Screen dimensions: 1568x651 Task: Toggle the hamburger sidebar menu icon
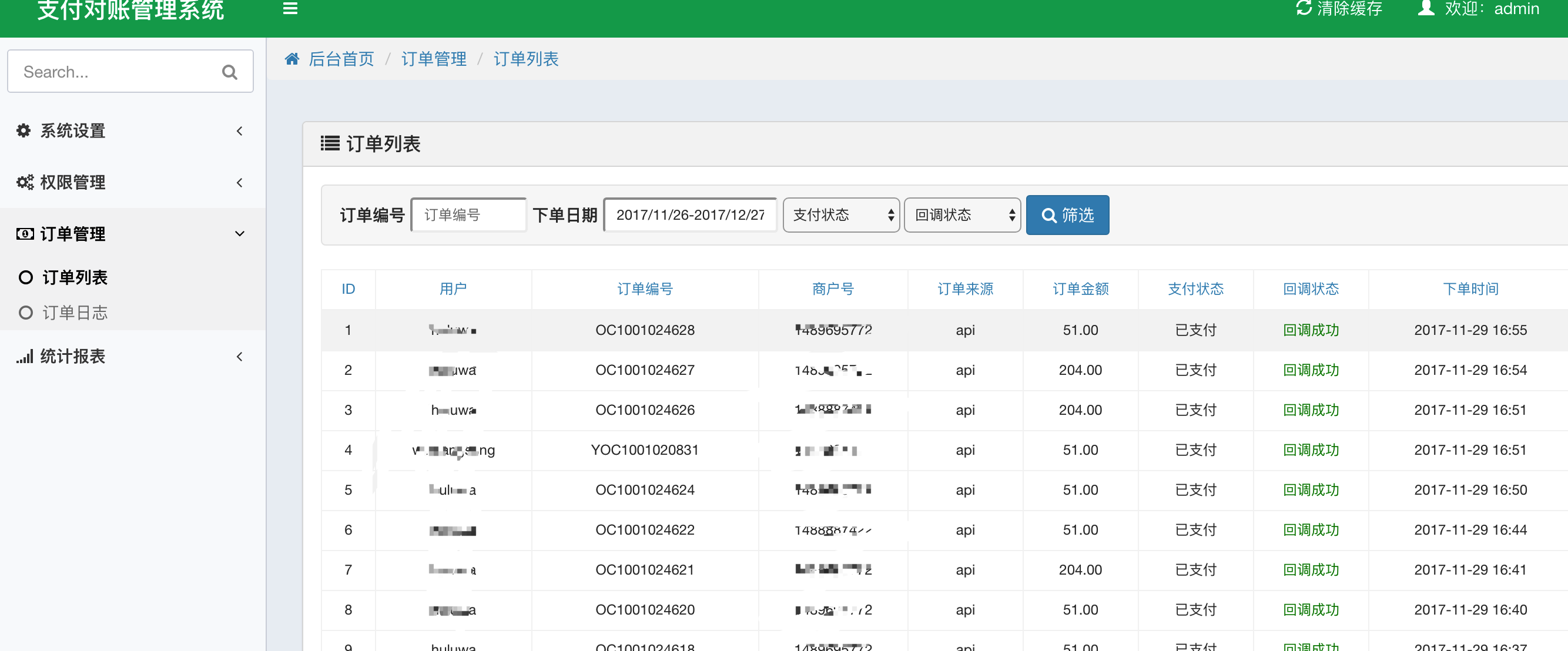pos(290,8)
